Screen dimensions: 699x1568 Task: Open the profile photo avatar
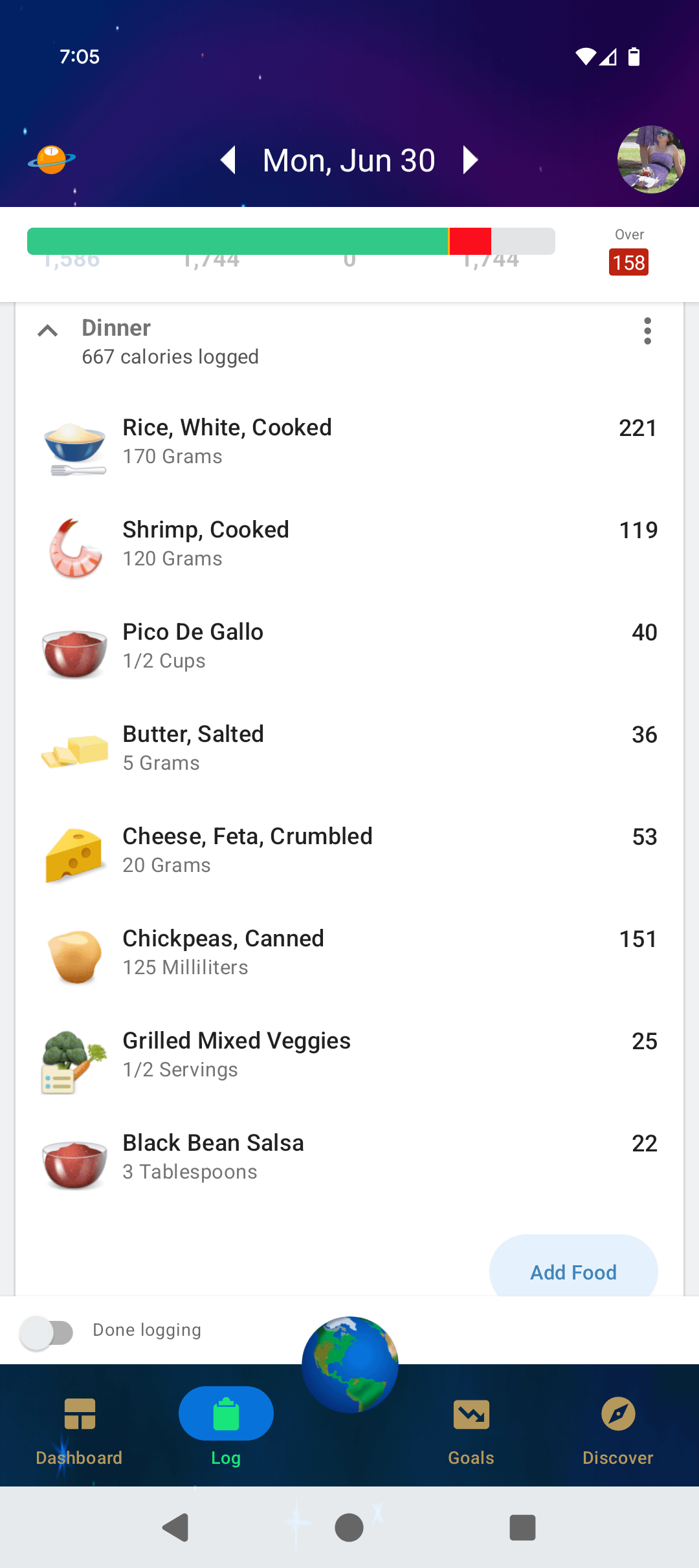click(651, 159)
